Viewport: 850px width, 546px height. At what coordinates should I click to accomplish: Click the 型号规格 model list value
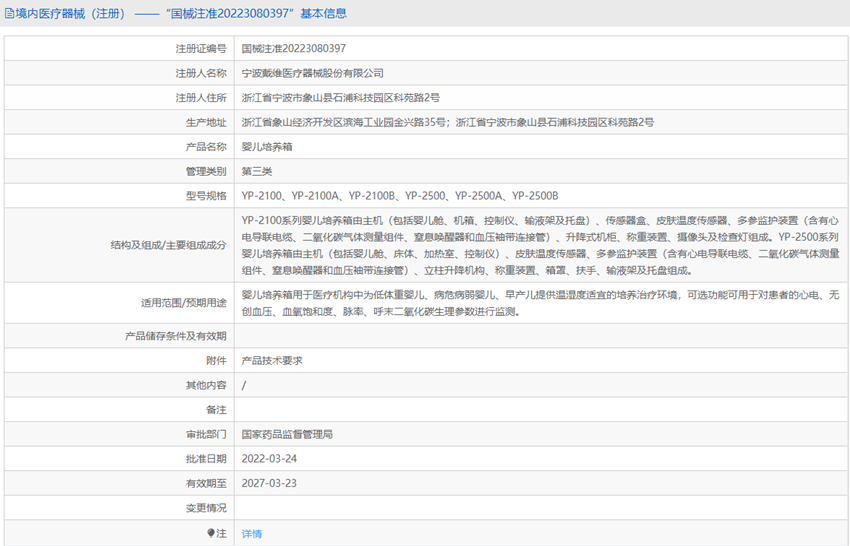[x=400, y=196]
